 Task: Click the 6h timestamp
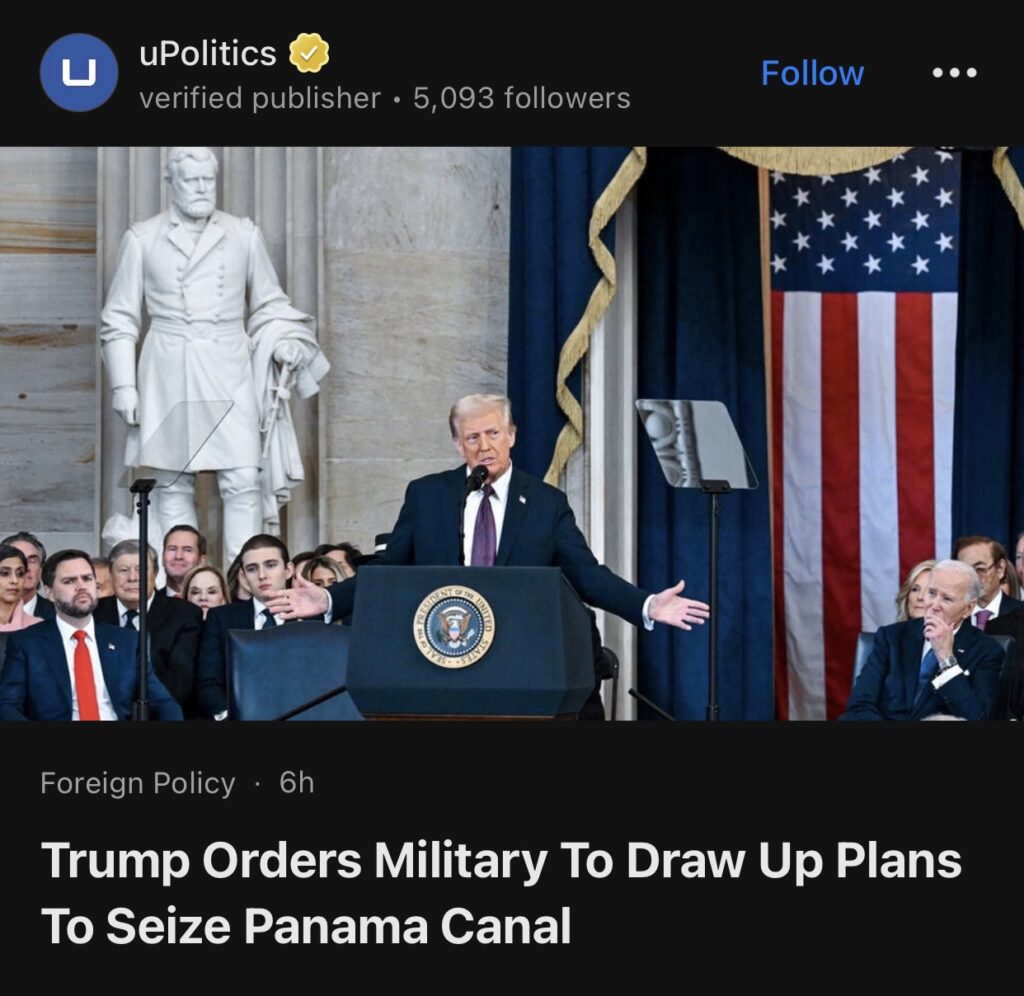(296, 782)
